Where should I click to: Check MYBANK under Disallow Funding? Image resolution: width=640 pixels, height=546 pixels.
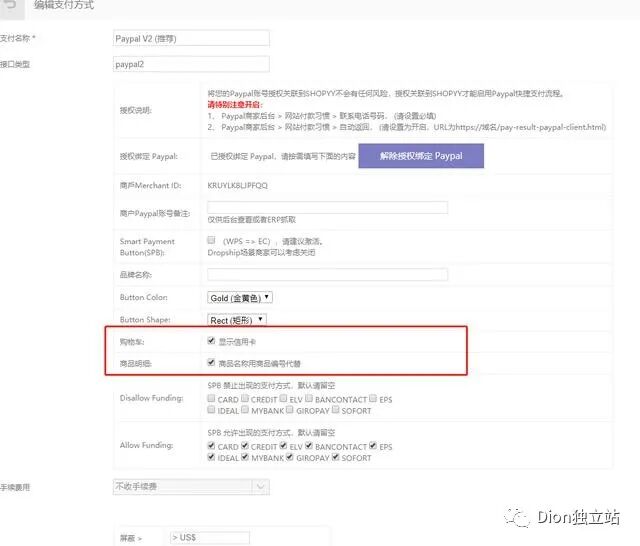(244, 410)
